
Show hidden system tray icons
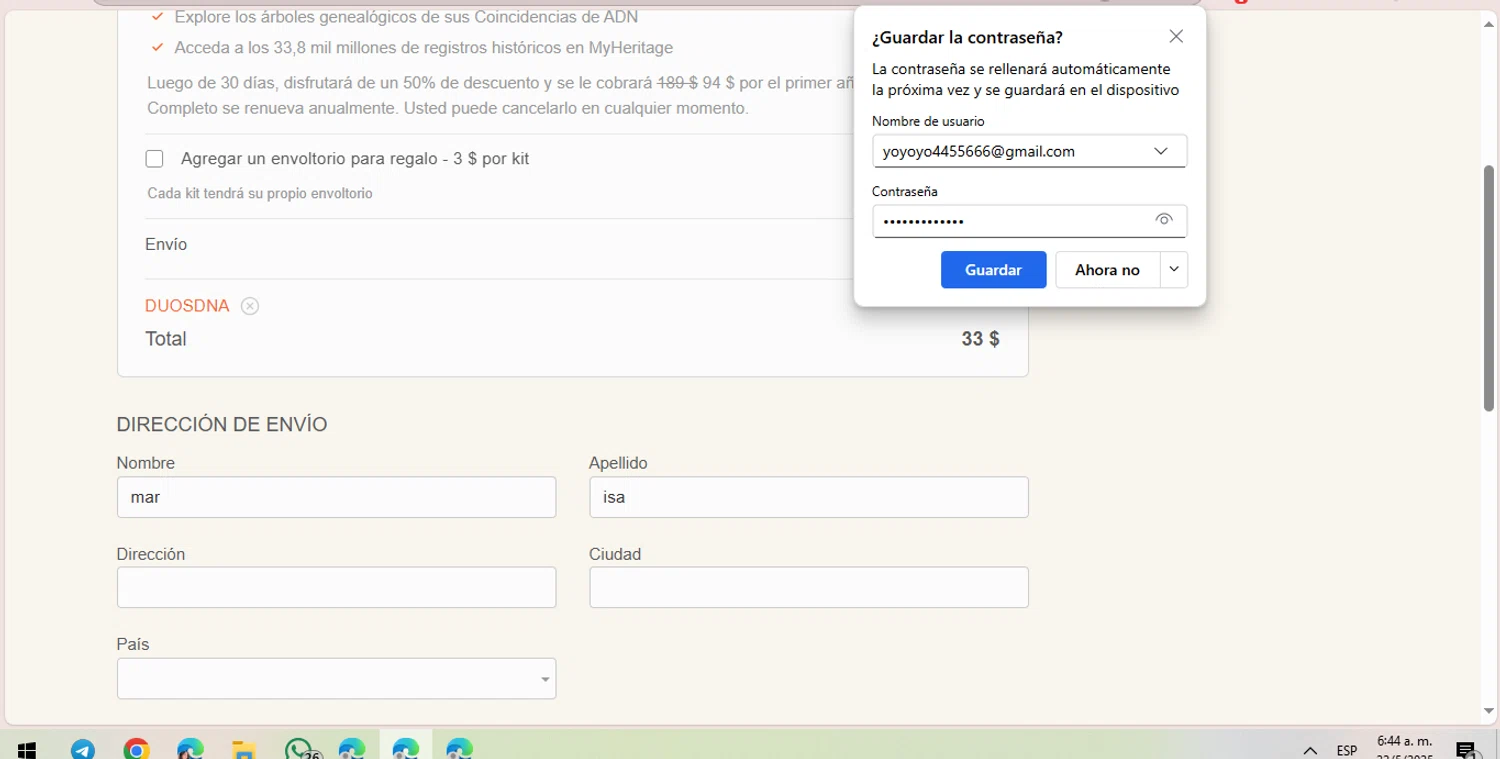click(1310, 750)
